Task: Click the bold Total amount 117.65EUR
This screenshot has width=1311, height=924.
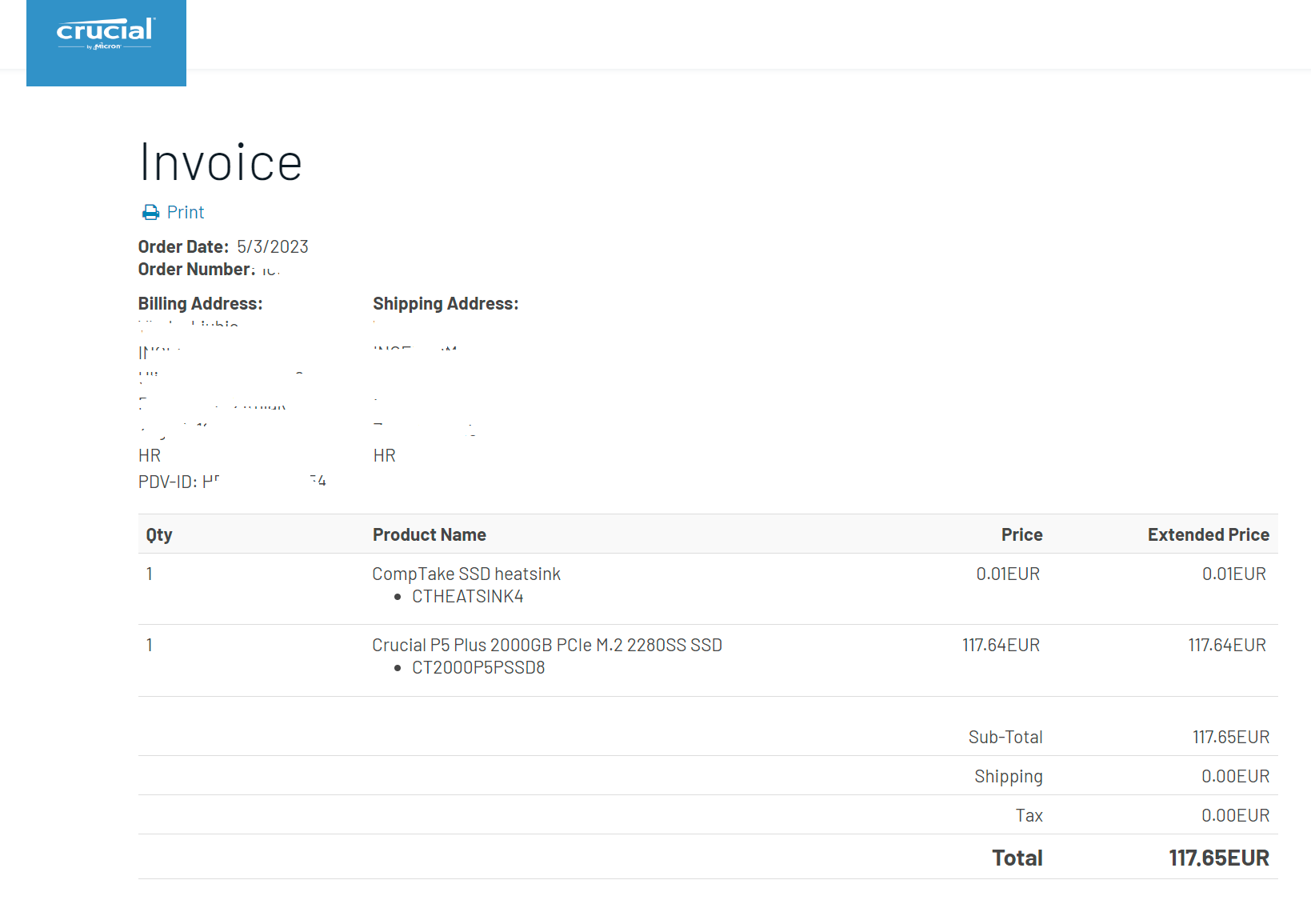Action: click(x=1218, y=858)
